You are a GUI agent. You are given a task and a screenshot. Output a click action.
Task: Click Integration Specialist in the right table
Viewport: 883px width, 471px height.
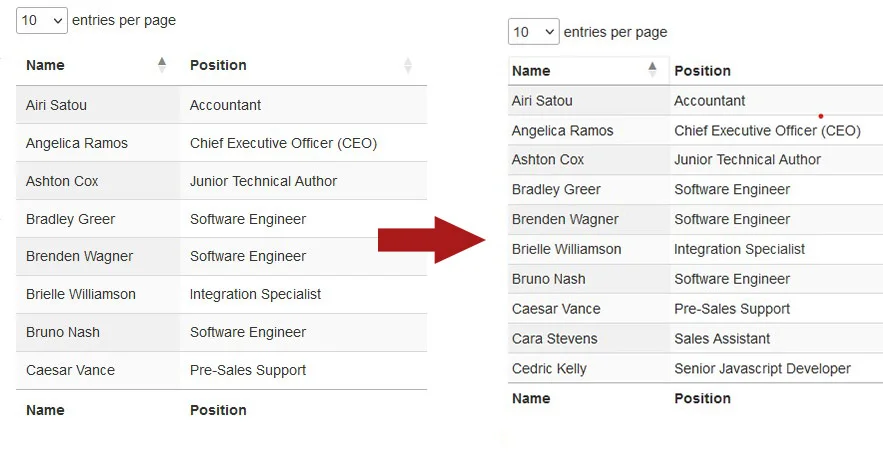(739, 249)
